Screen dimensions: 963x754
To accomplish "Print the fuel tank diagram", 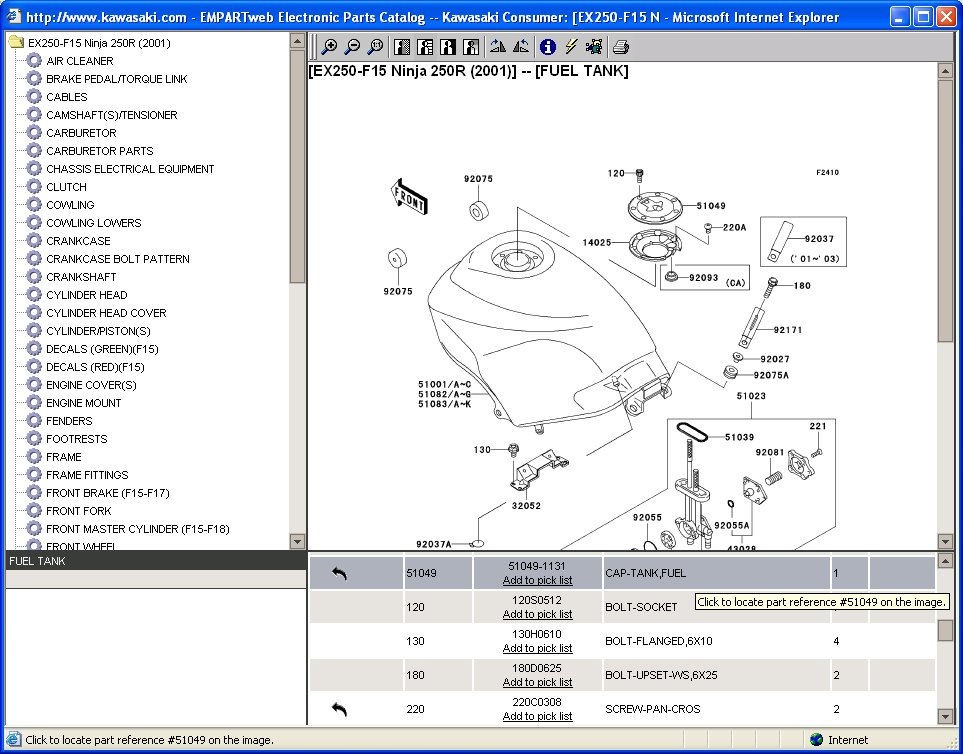I will click(621, 47).
